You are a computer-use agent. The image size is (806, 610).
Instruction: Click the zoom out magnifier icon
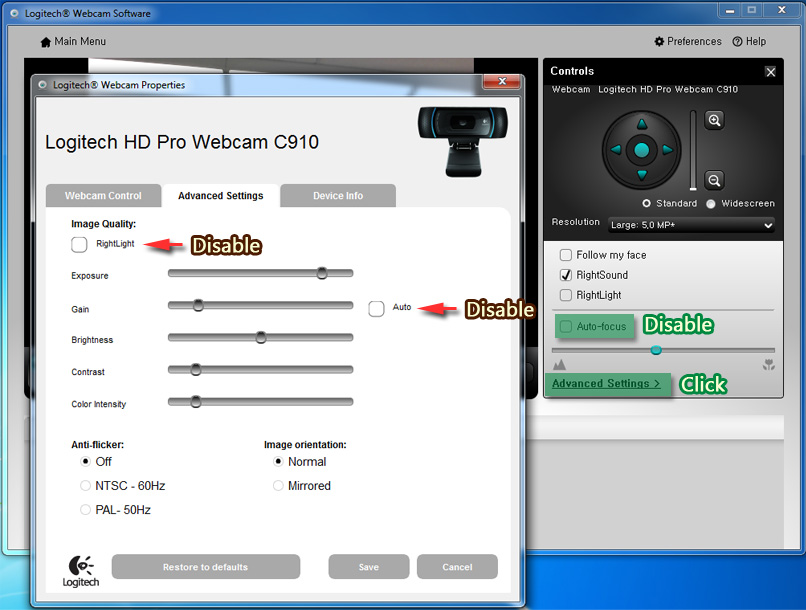click(x=714, y=180)
